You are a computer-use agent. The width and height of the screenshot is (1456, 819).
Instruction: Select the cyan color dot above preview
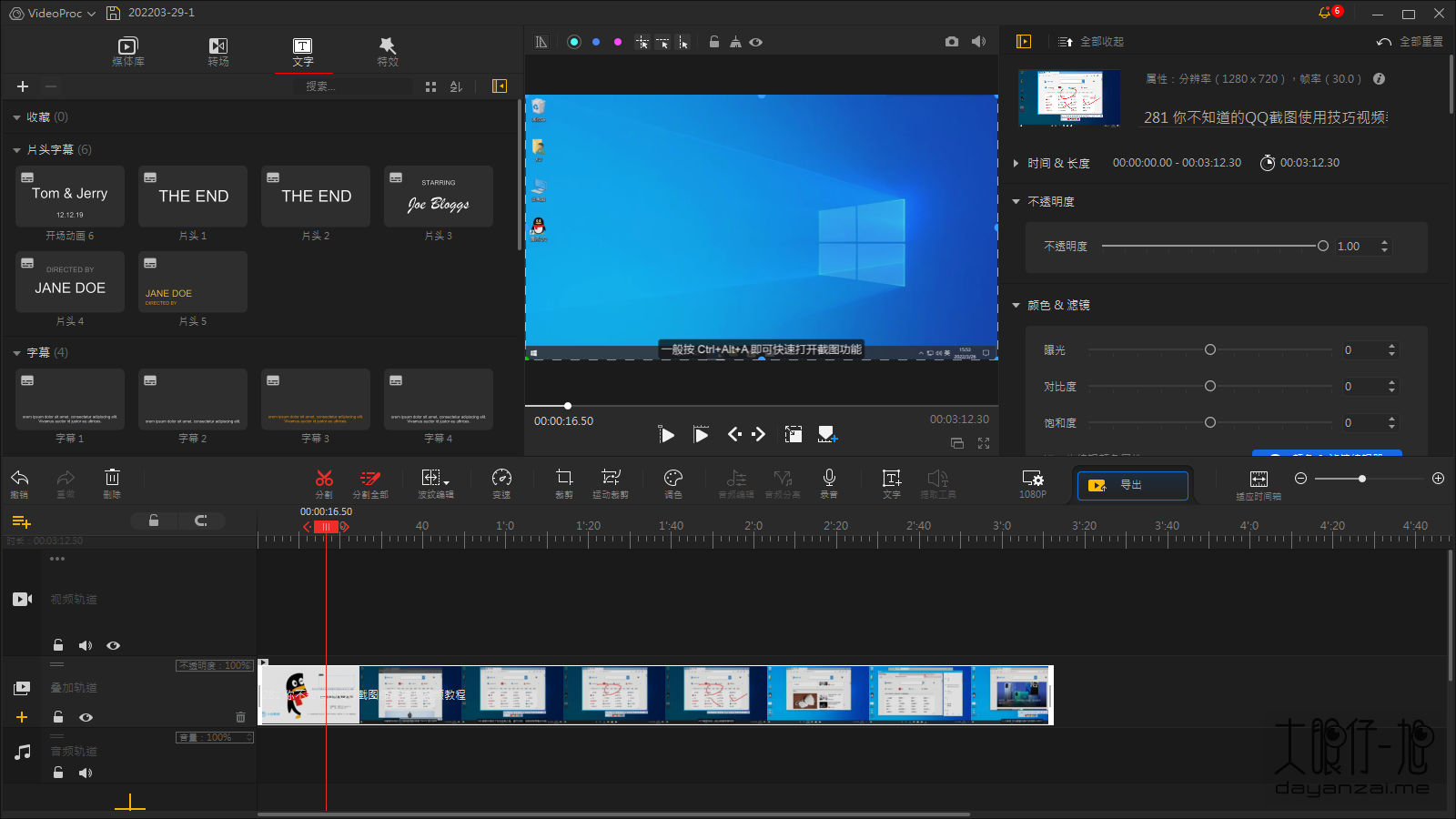(x=574, y=42)
